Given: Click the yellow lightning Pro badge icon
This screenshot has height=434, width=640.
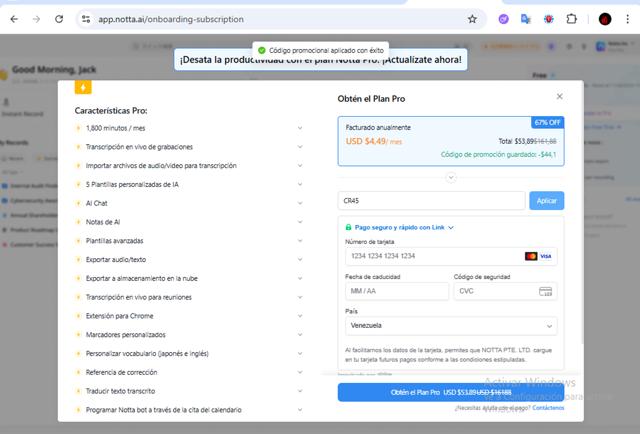Looking at the screenshot, I should (x=83, y=87).
